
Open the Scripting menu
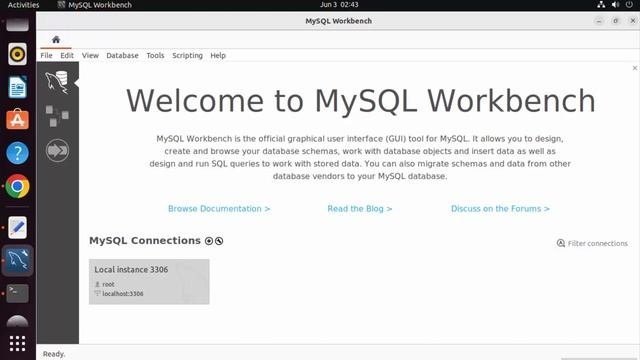click(x=187, y=55)
